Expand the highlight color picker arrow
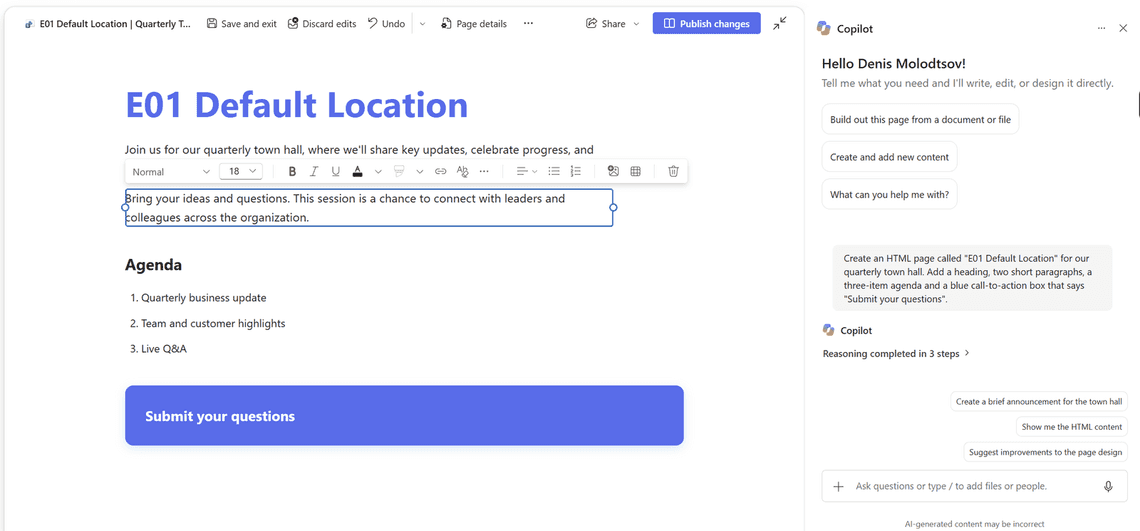This screenshot has width=1140, height=531. tap(420, 172)
